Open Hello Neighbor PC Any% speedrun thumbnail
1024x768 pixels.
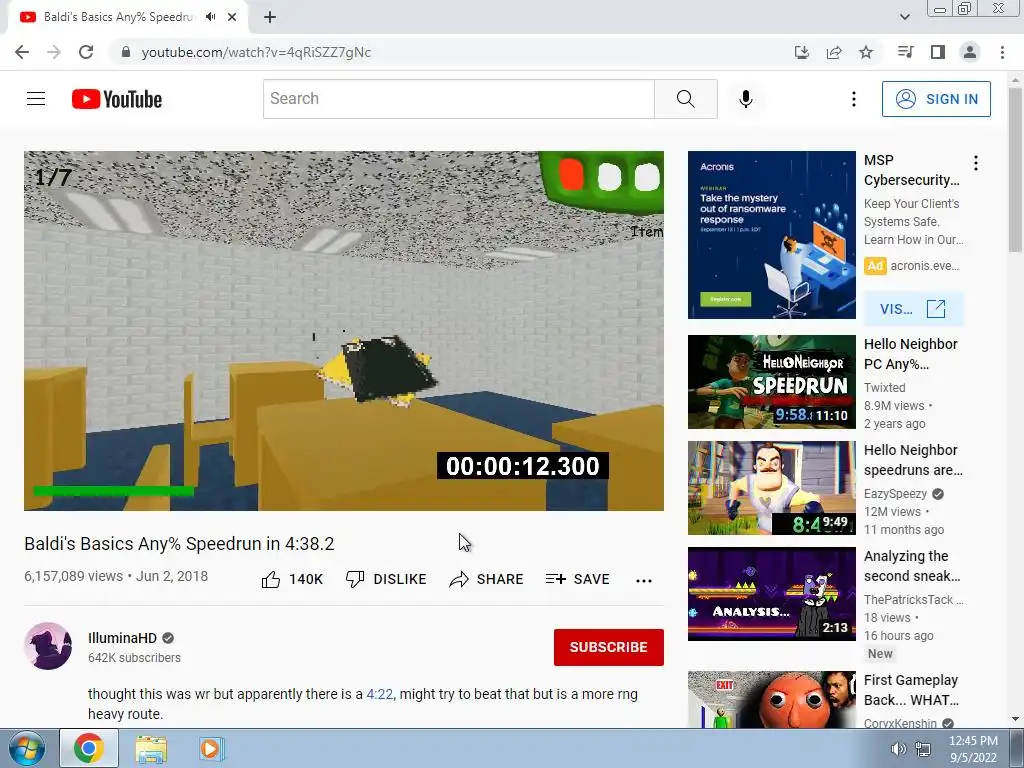[771, 381]
